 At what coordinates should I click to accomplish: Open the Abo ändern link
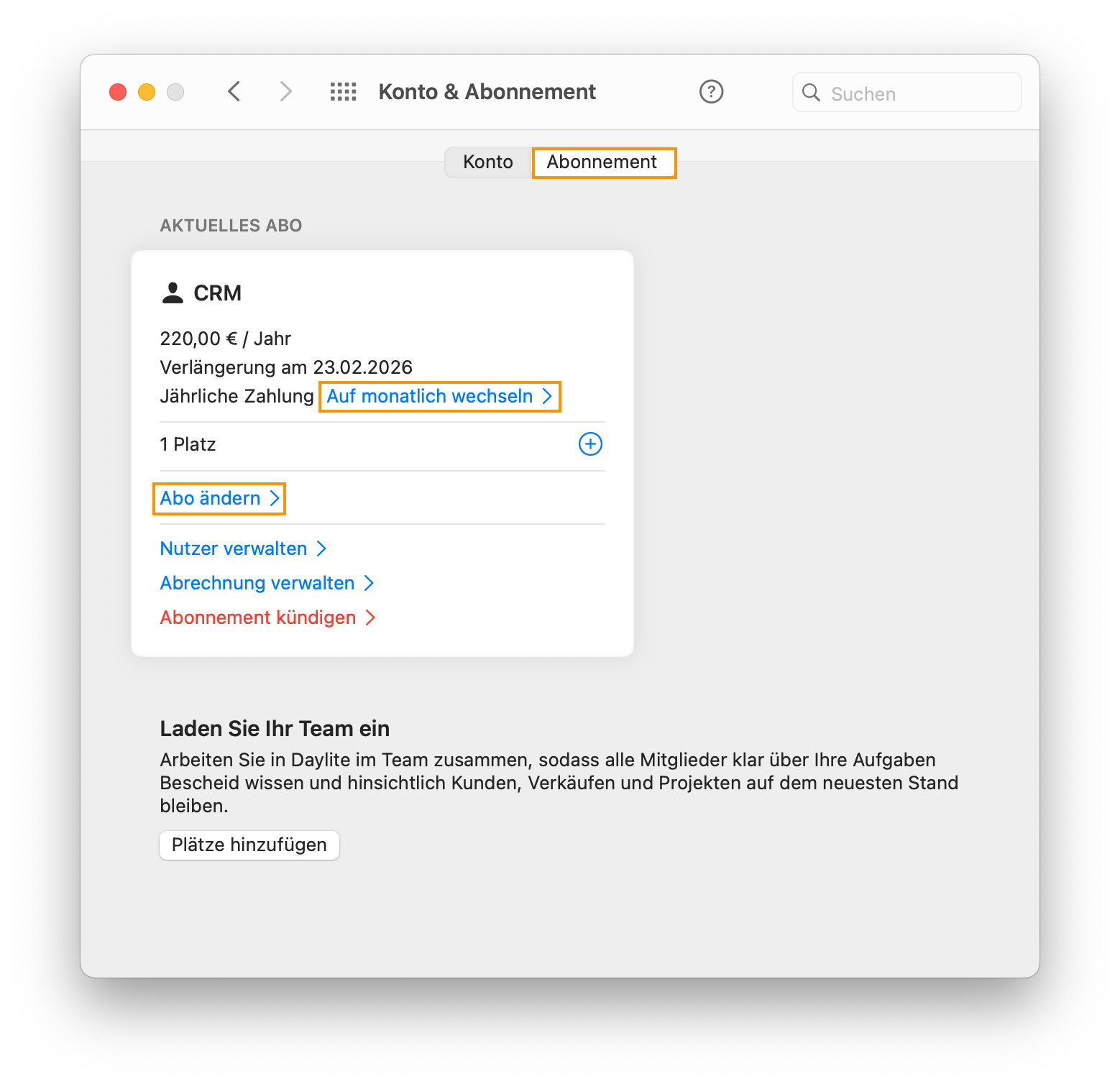pos(219,498)
